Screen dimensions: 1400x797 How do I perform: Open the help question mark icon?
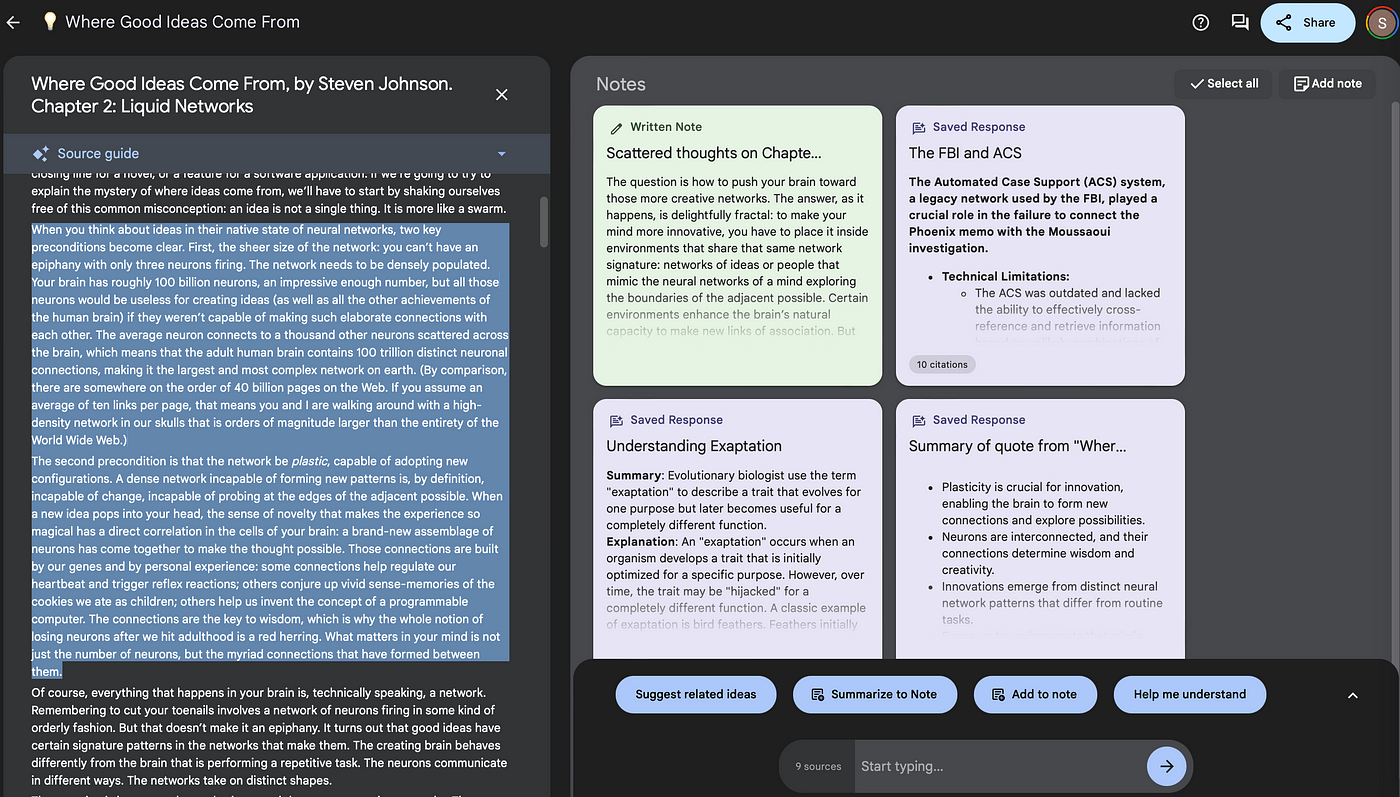[x=1201, y=22]
